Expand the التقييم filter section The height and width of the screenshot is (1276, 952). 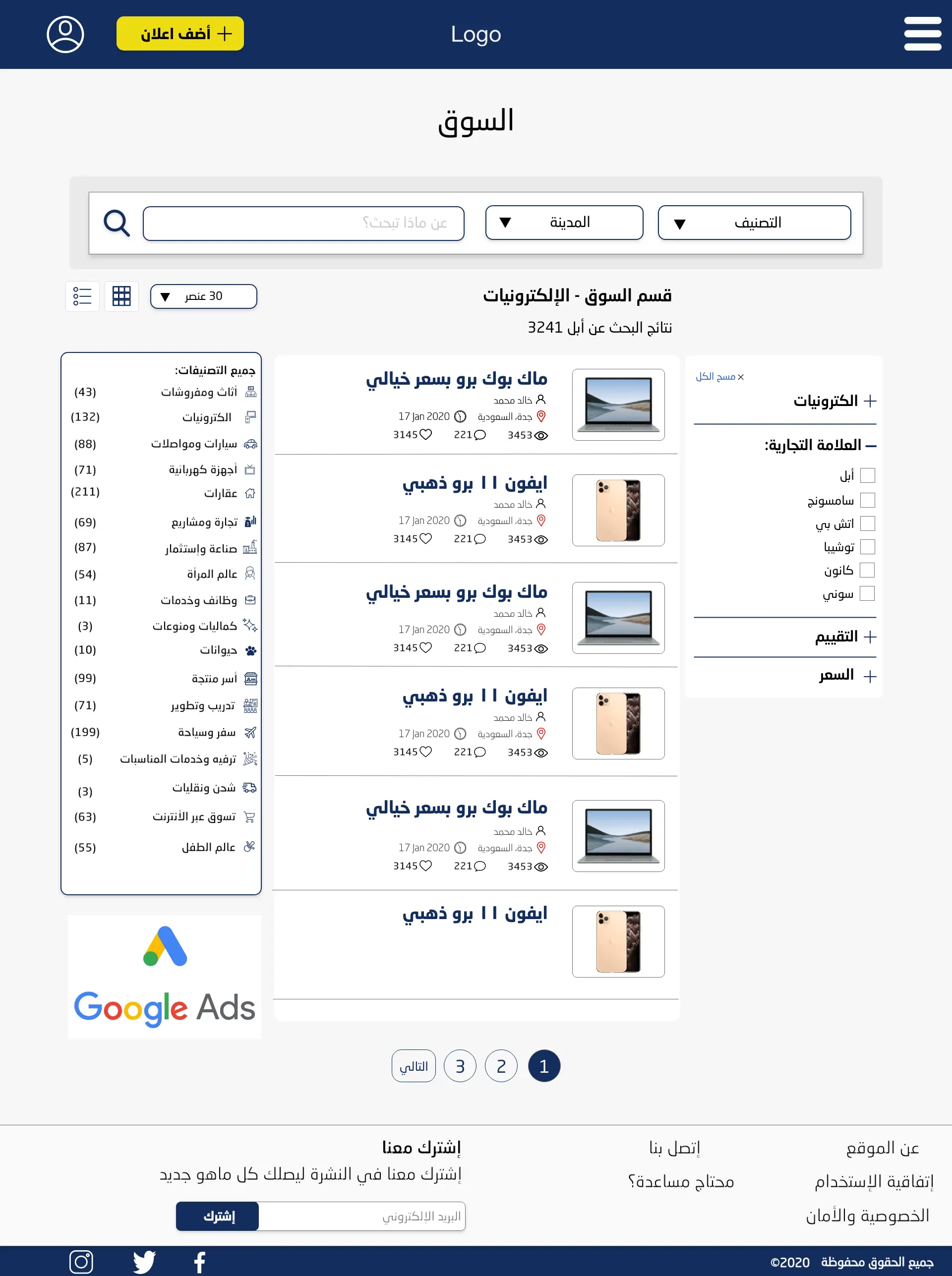coord(845,637)
